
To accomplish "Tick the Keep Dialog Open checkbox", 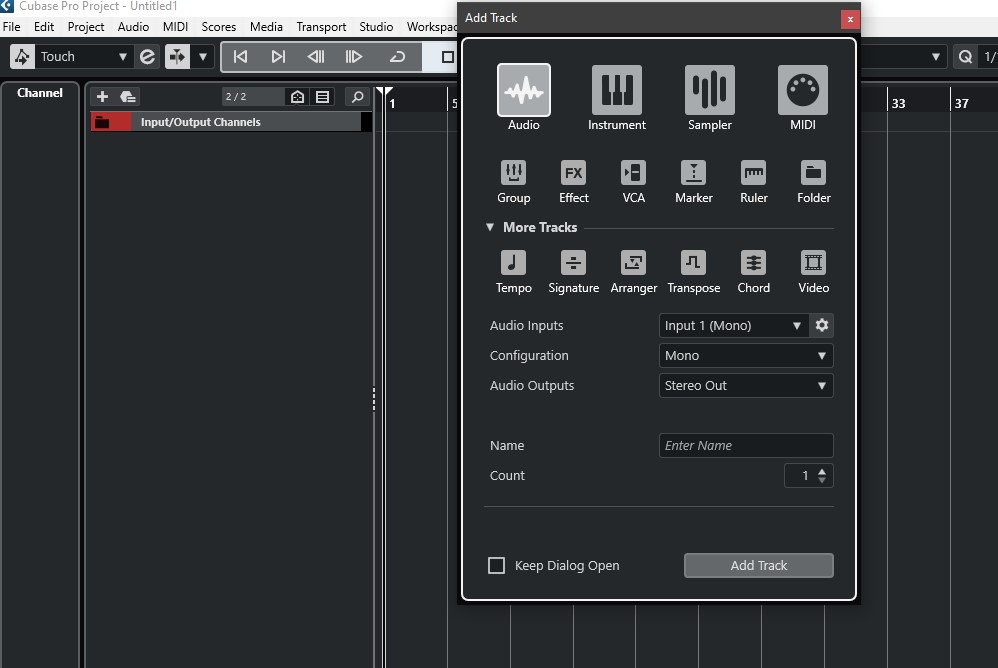I will point(496,566).
